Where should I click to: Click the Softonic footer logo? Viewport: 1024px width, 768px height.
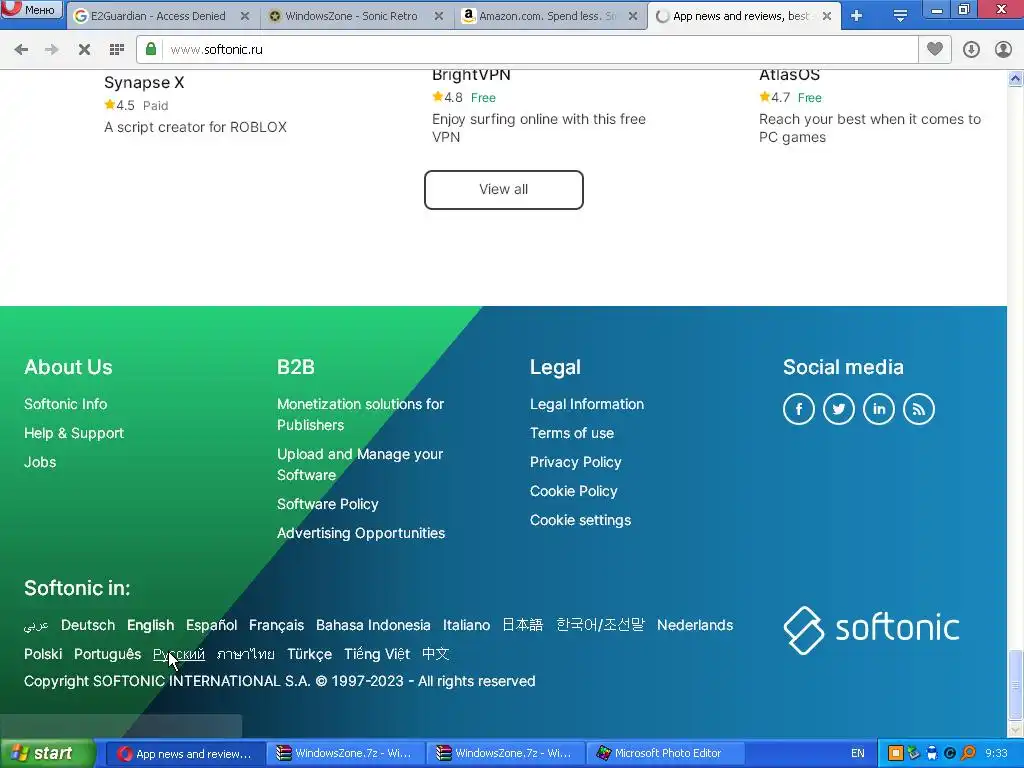tap(871, 630)
